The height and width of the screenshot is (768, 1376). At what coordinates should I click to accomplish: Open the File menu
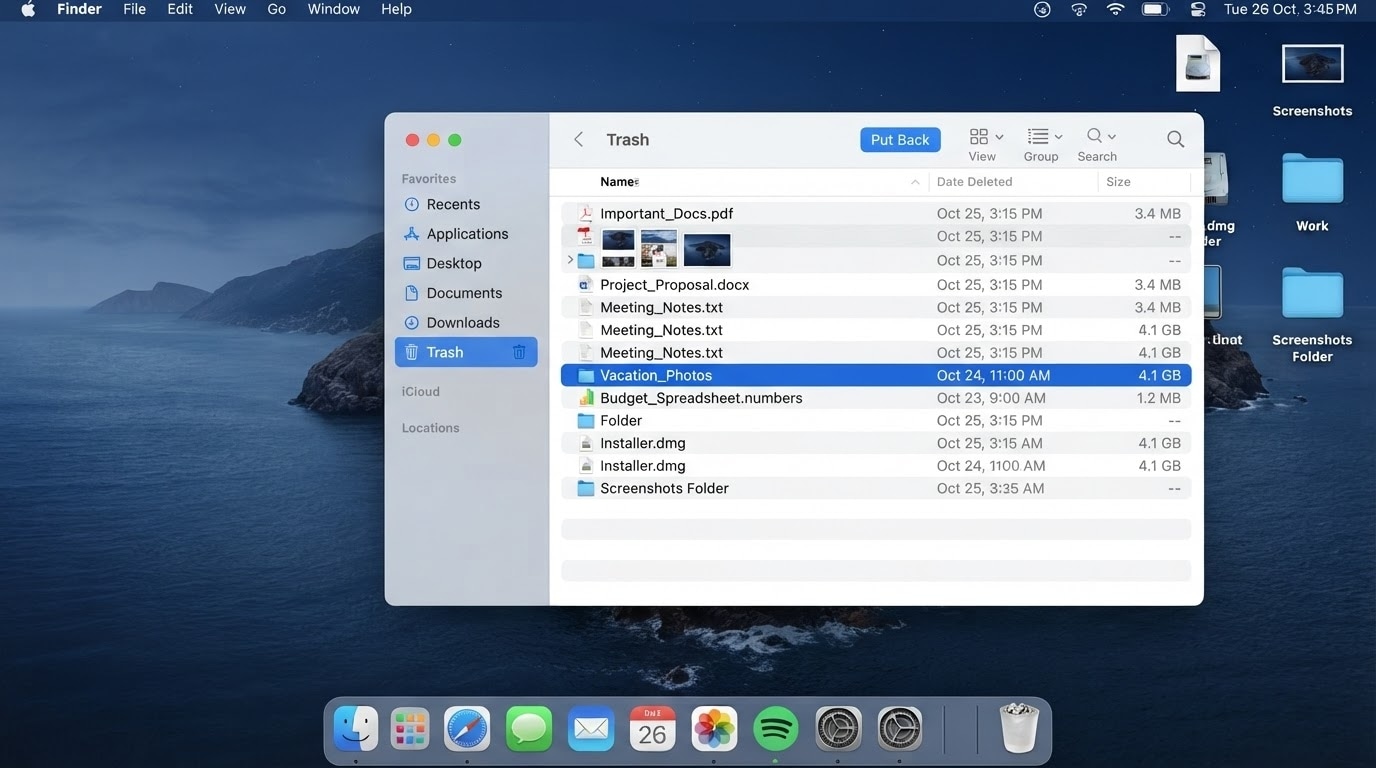click(134, 9)
